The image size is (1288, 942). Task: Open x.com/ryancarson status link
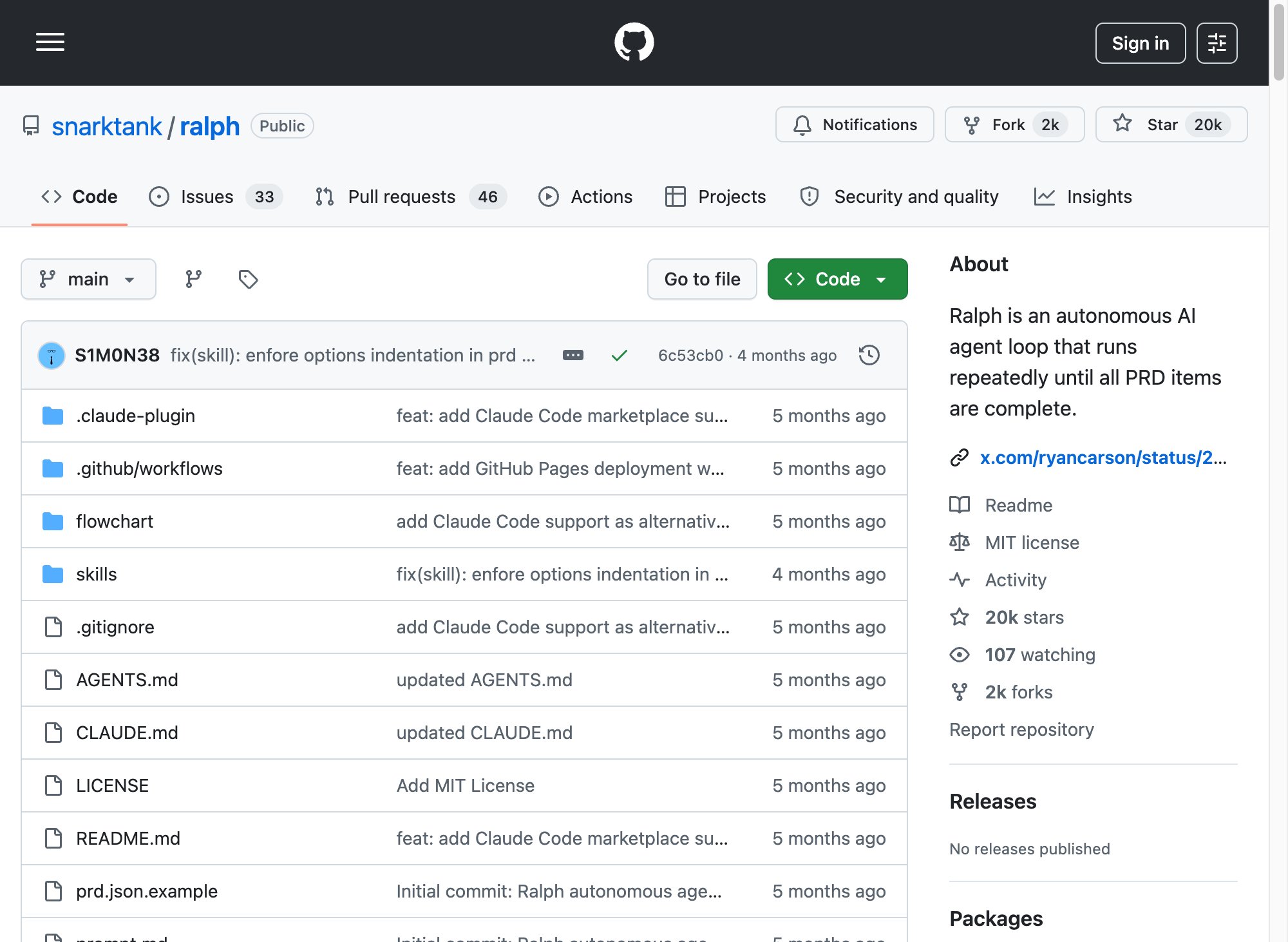pyautogui.click(x=1103, y=457)
